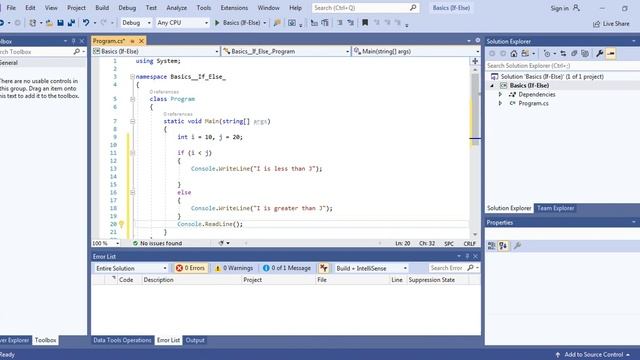Open the Build + IntelliSense dropdown
This screenshot has width=640, height=360.
click(371, 268)
